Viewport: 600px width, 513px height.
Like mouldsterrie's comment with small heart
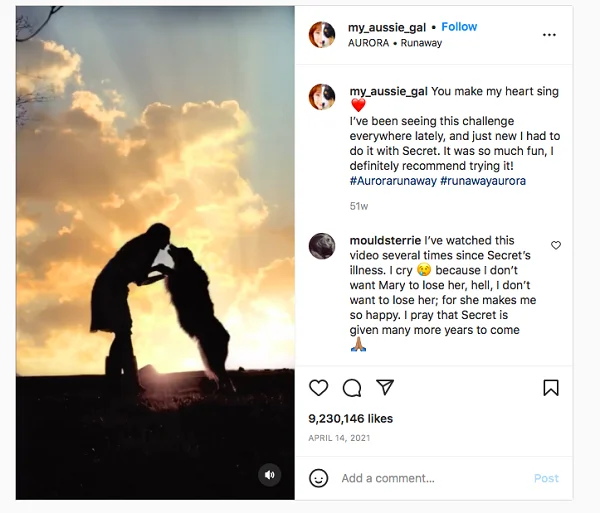[556, 245]
